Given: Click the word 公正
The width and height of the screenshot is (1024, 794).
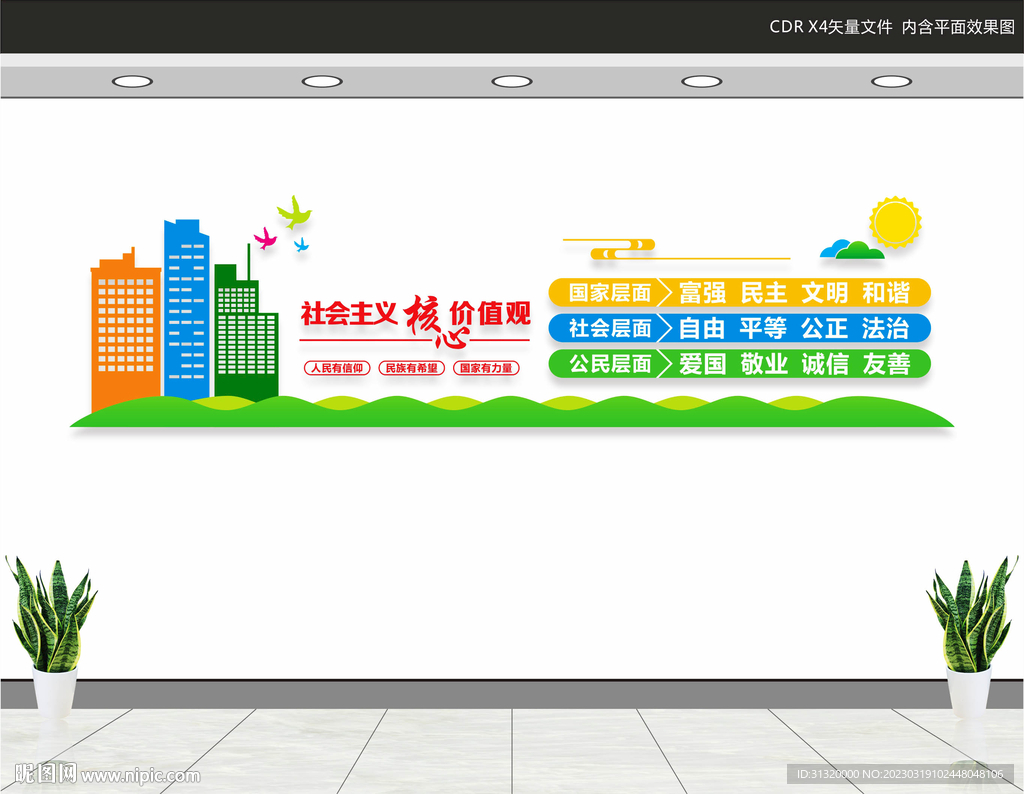Looking at the screenshot, I should click(824, 328).
